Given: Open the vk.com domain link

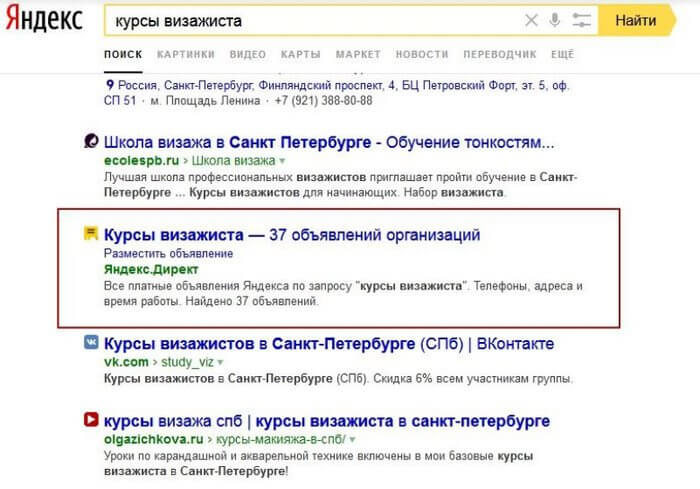Looking at the screenshot, I should point(126,362).
